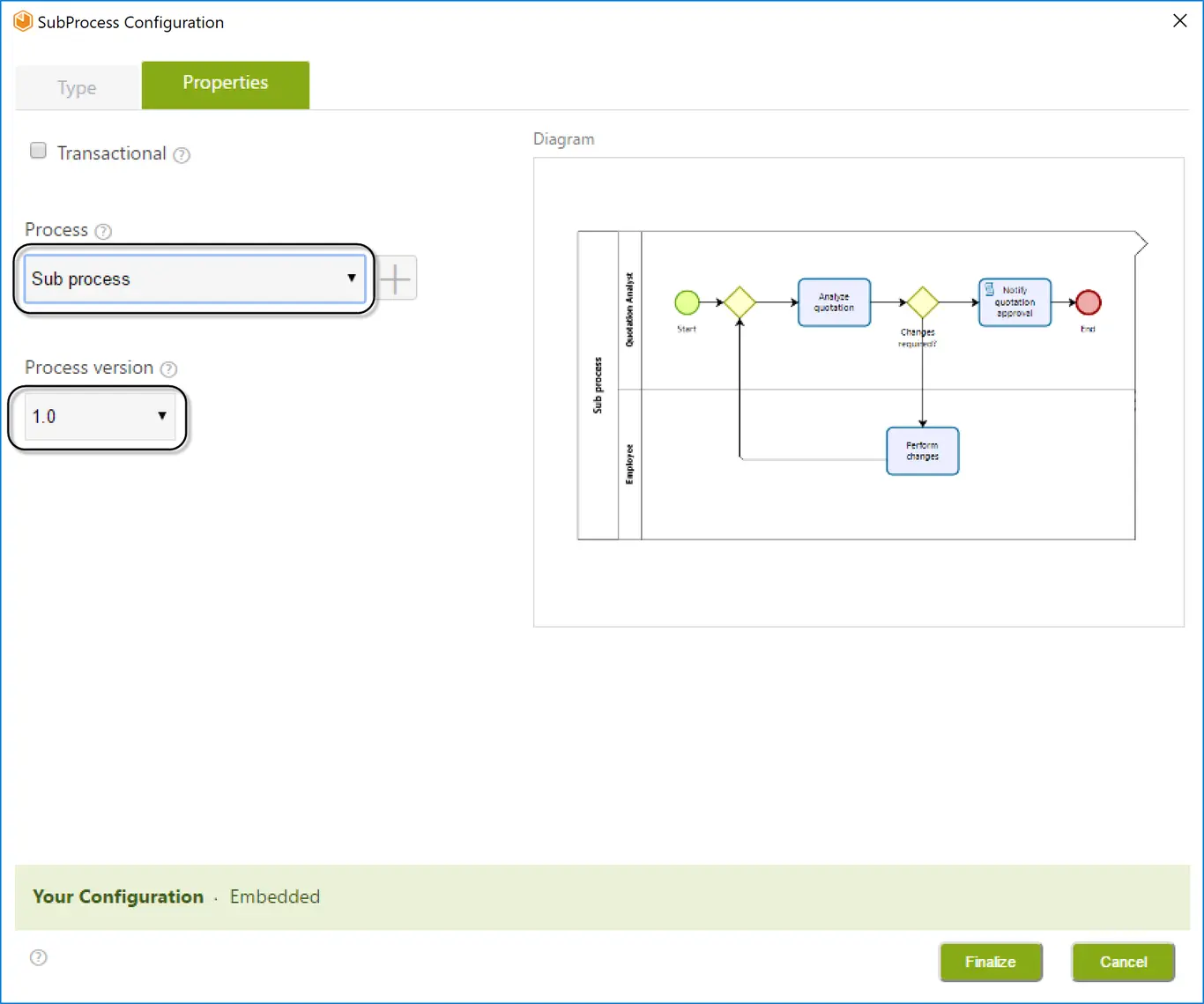
Task: Click the help icon at the dialog's bottom left
Action: click(39, 957)
